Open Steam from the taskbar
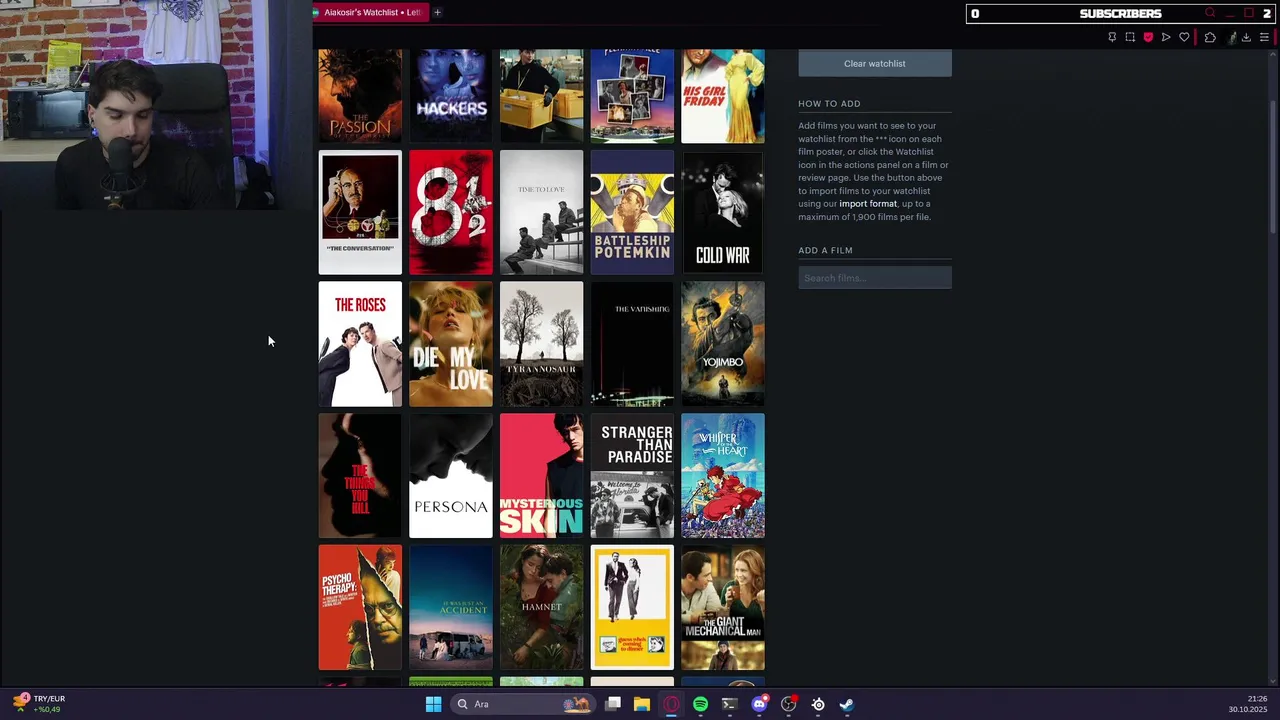 [847, 704]
